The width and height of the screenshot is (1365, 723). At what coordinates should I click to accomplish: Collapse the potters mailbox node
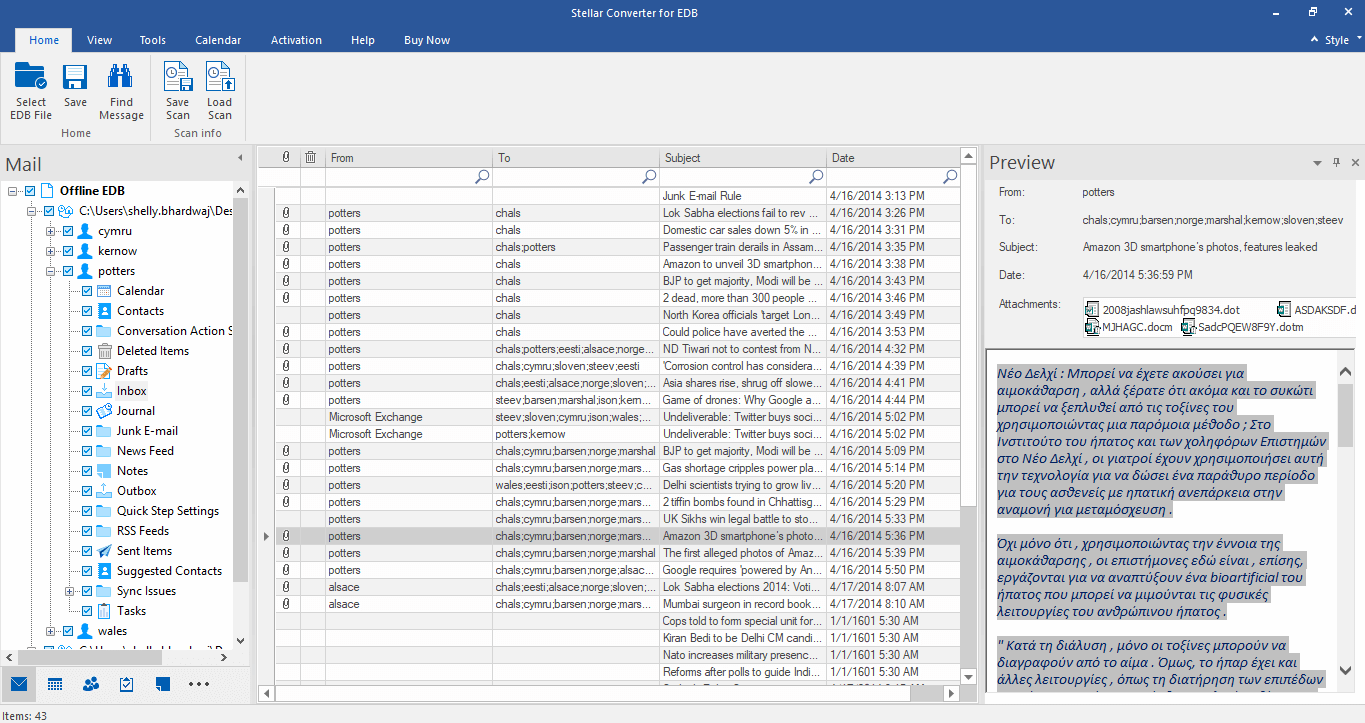(x=51, y=271)
